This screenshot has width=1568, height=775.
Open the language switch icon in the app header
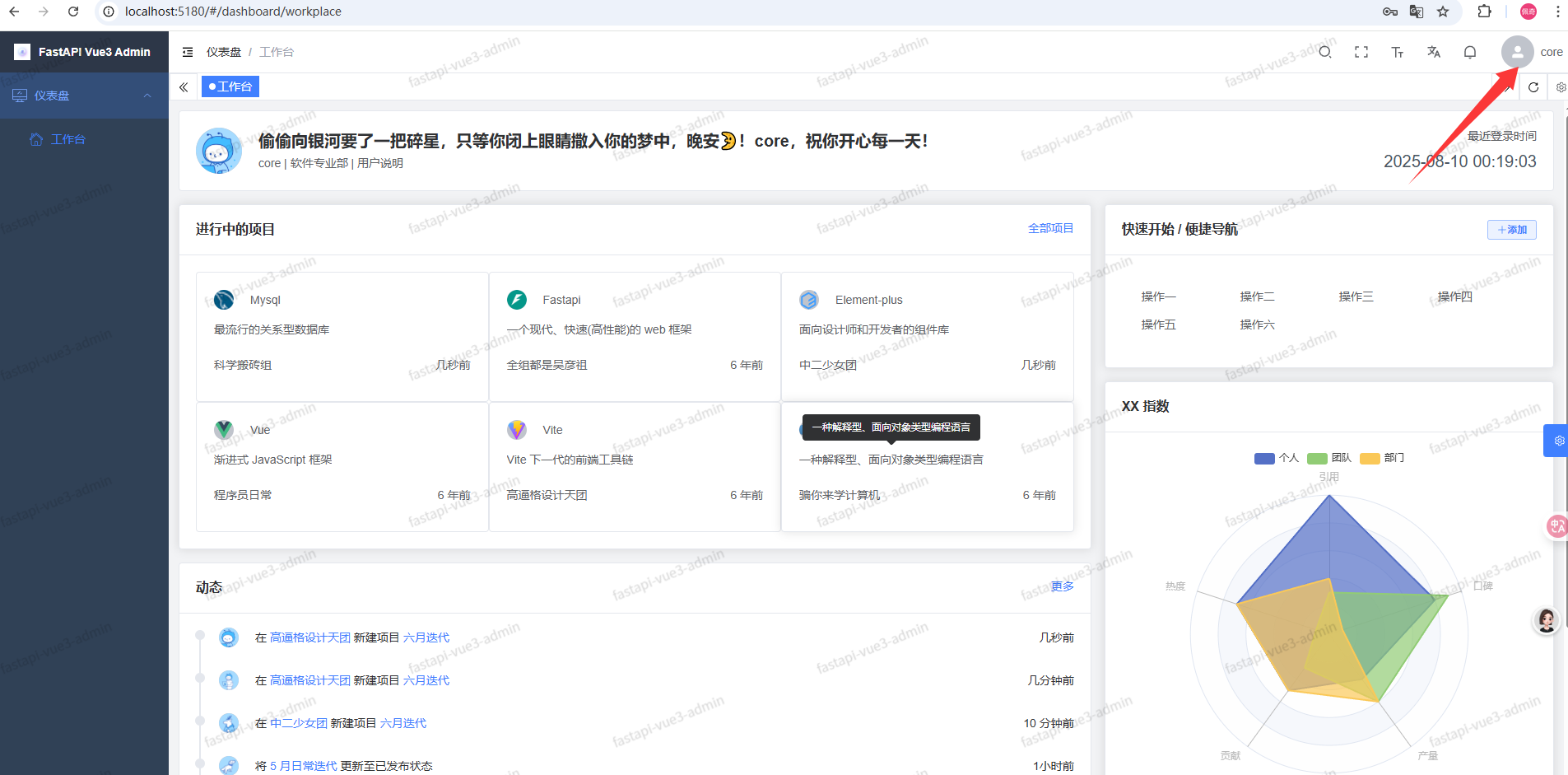(x=1434, y=52)
